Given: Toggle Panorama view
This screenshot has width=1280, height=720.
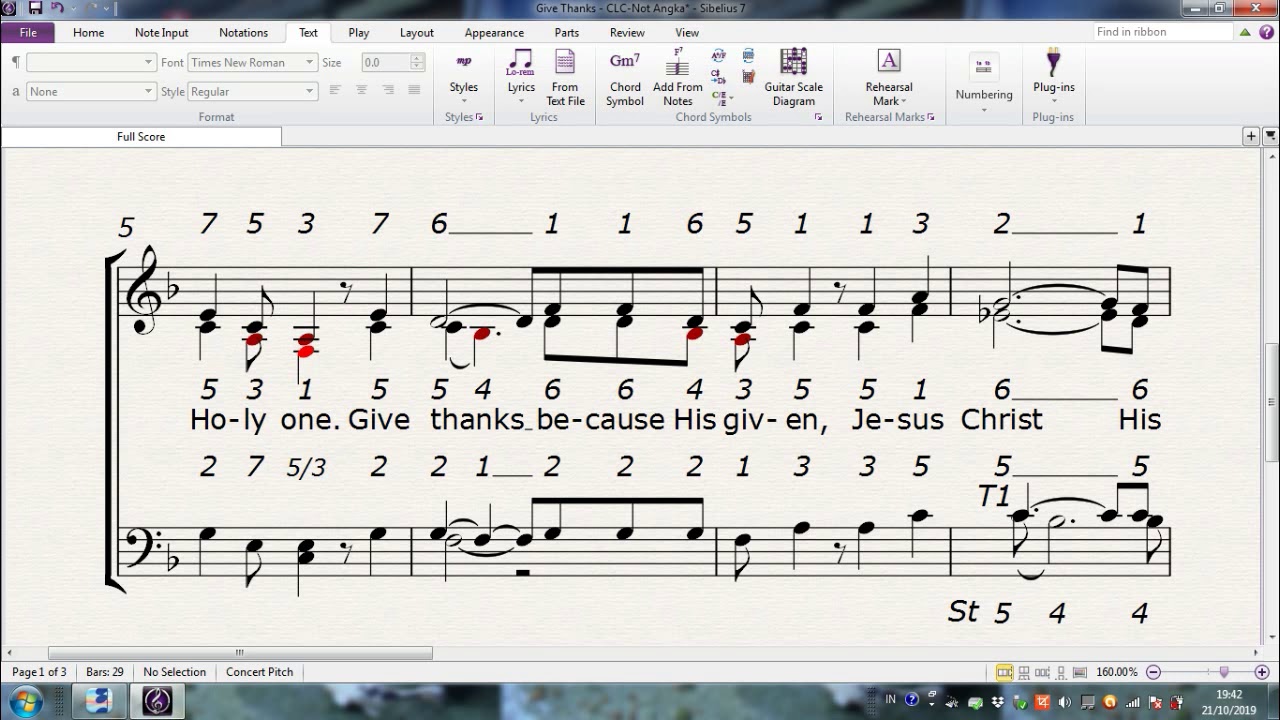Looking at the screenshot, I should pyautogui.click(x=1079, y=672).
